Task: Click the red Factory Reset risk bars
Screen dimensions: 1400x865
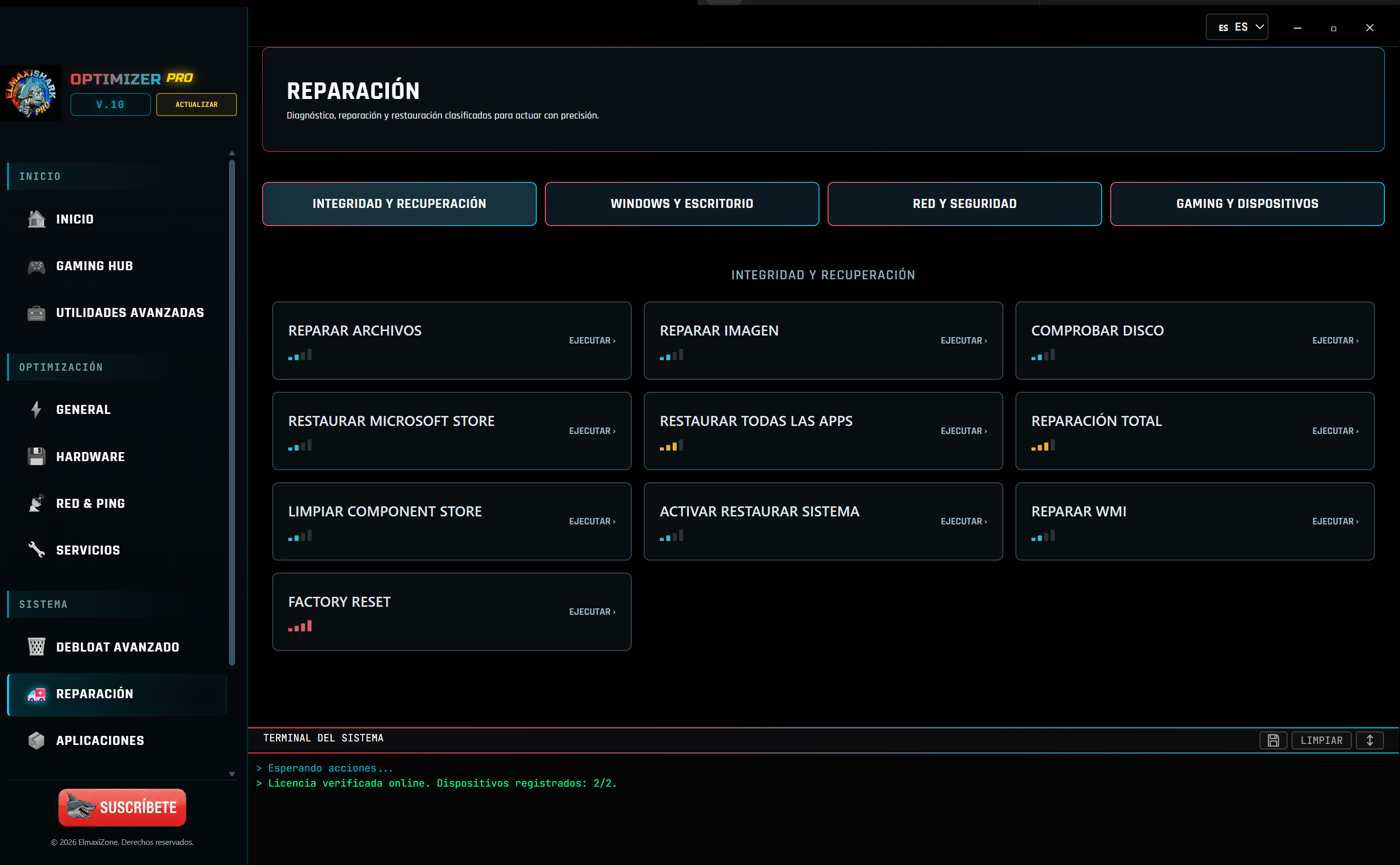Action: [x=300, y=626]
